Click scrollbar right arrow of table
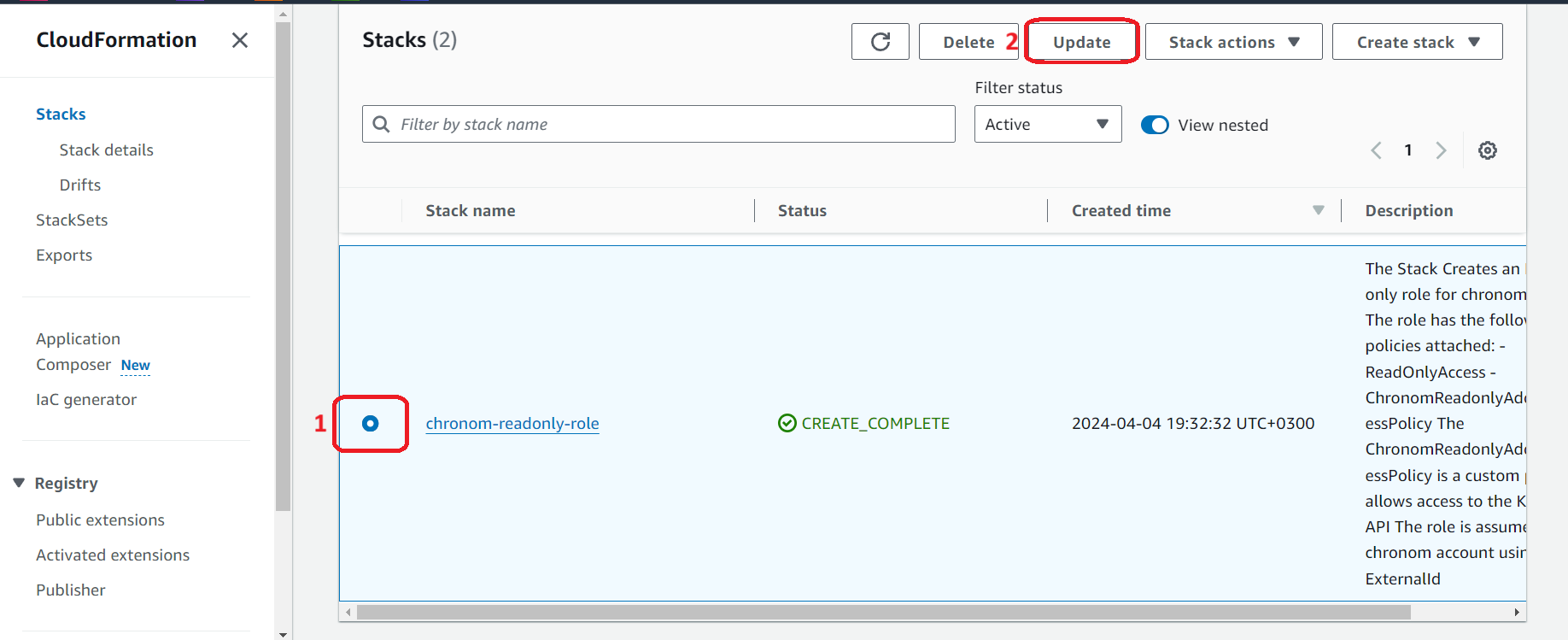1568x640 pixels. click(1517, 612)
